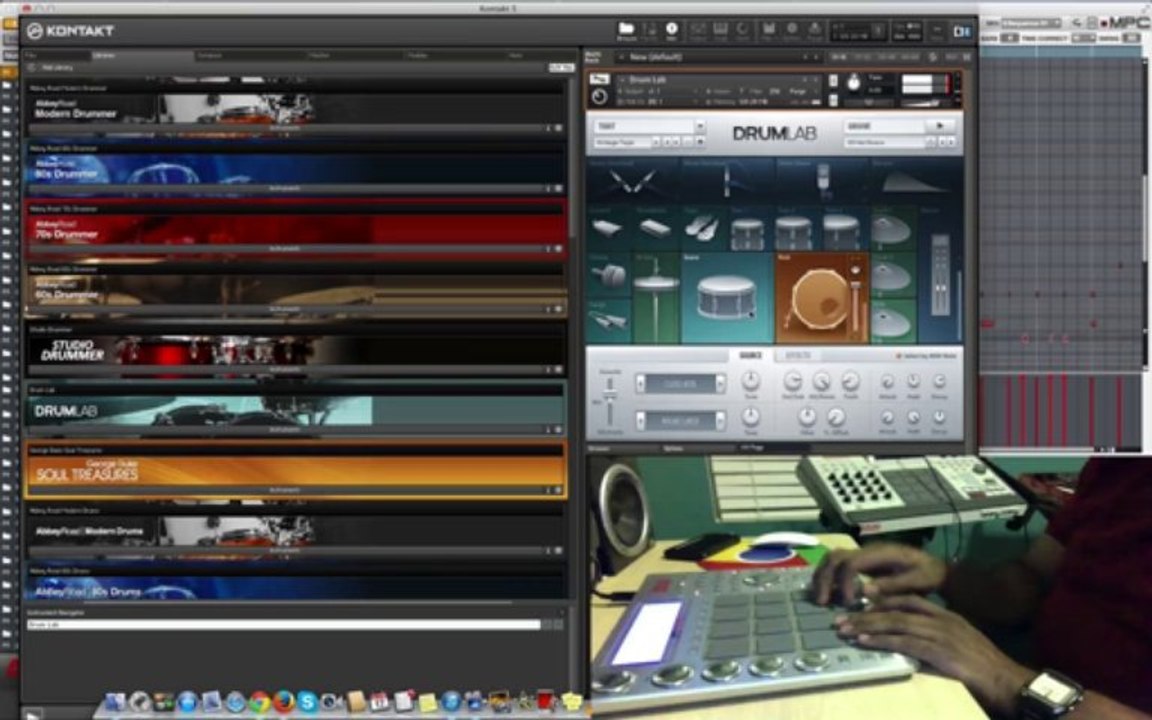Click Instruments button under Studio Drummer
This screenshot has width=1152, height=720.
pyautogui.click(x=284, y=370)
